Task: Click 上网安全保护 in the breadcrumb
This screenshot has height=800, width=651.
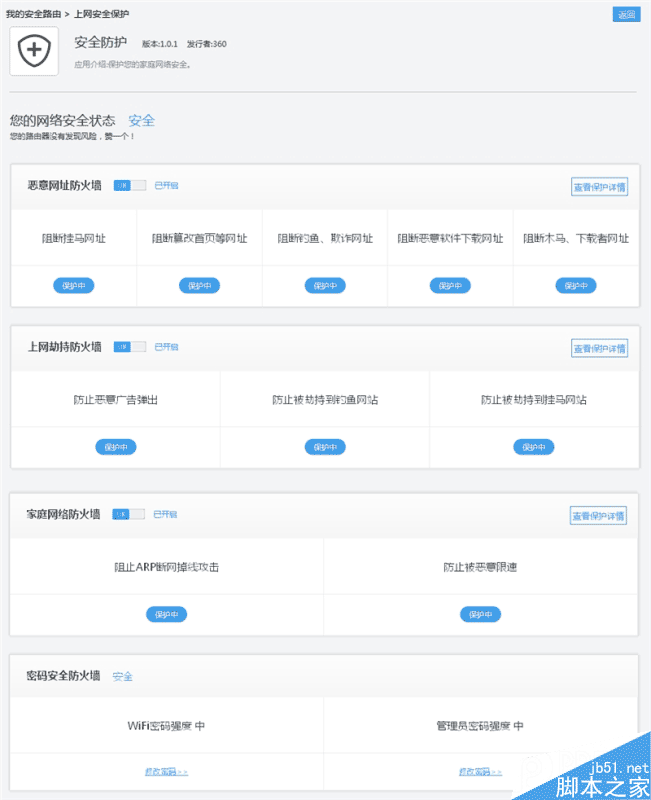Action: coord(102,14)
